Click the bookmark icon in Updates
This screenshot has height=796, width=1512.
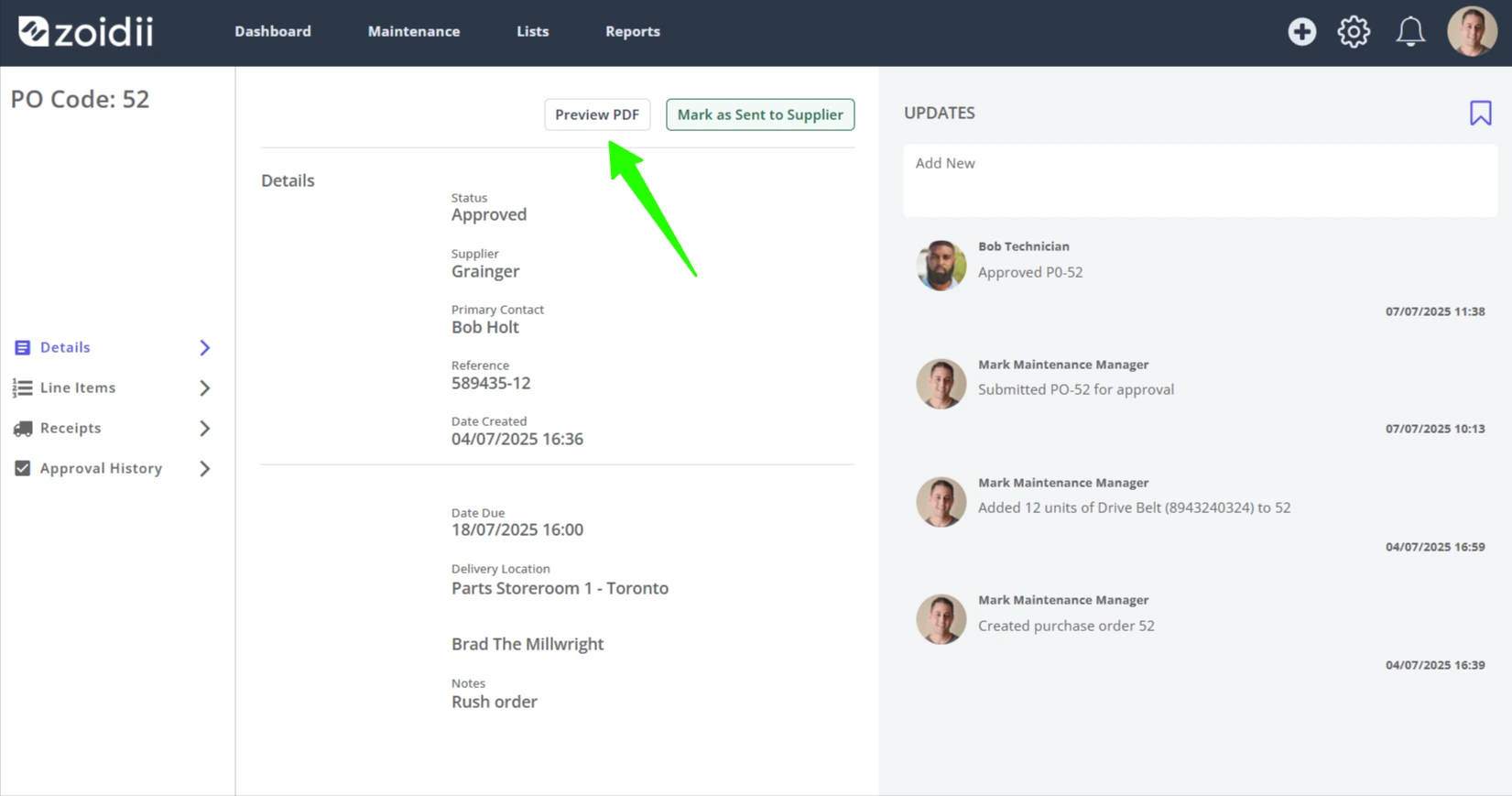coord(1480,113)
